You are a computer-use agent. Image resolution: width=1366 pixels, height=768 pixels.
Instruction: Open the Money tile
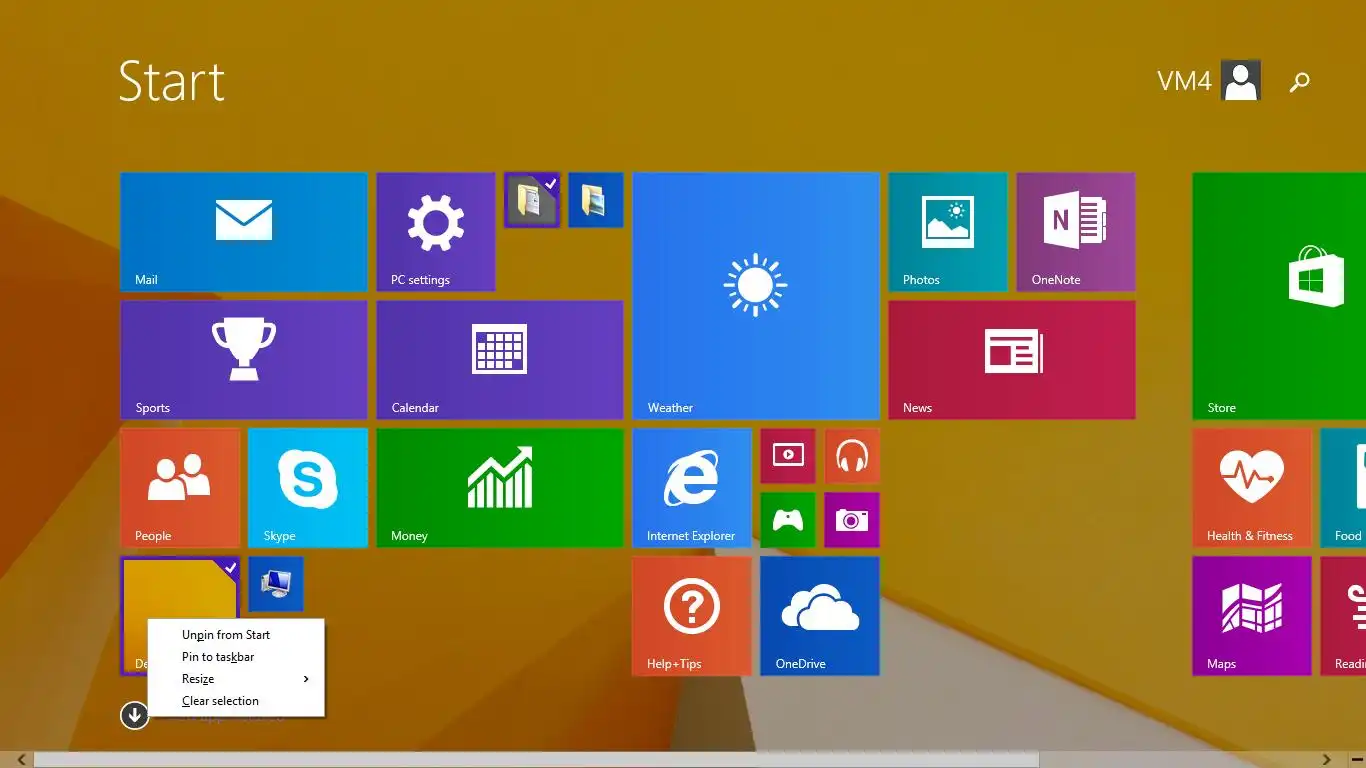point(500,488)
